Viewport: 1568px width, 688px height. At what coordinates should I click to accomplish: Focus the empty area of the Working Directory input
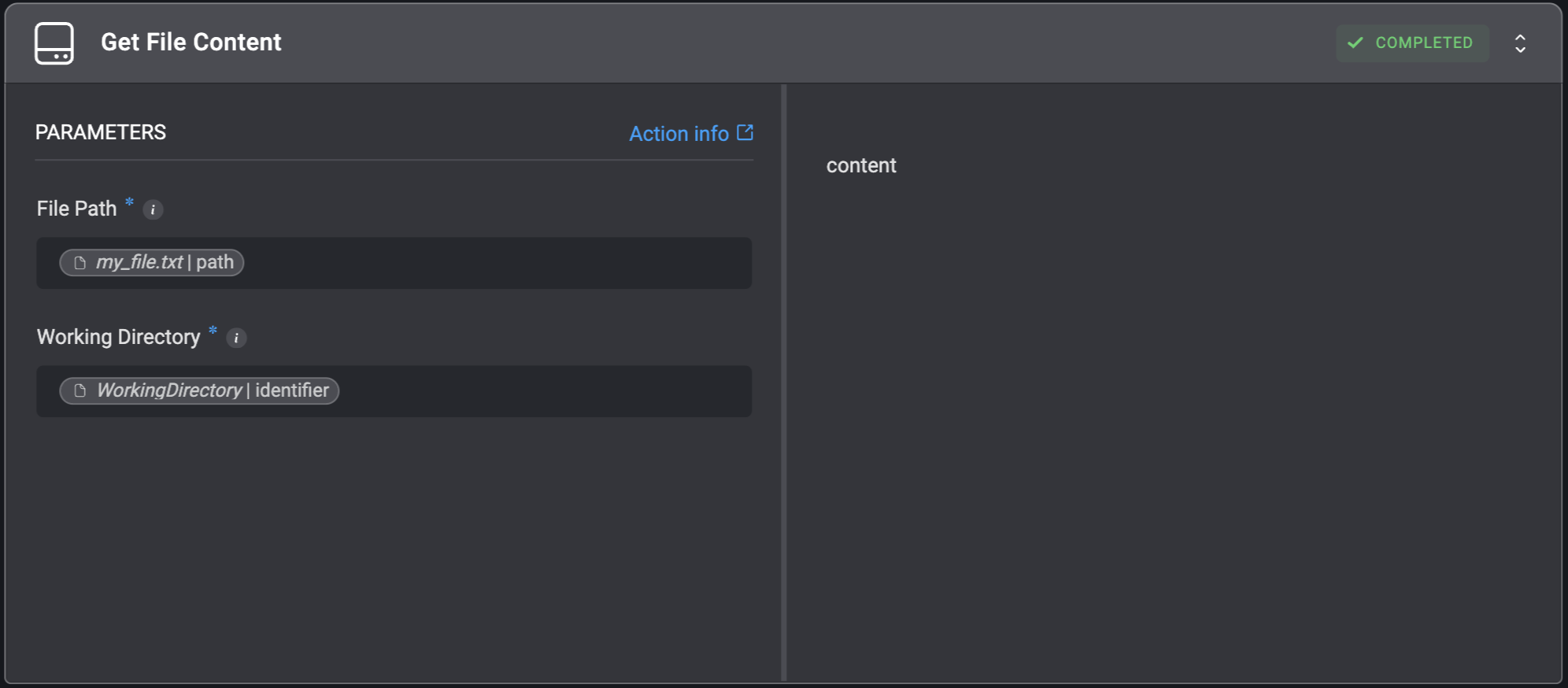click(x=543, y=391)
